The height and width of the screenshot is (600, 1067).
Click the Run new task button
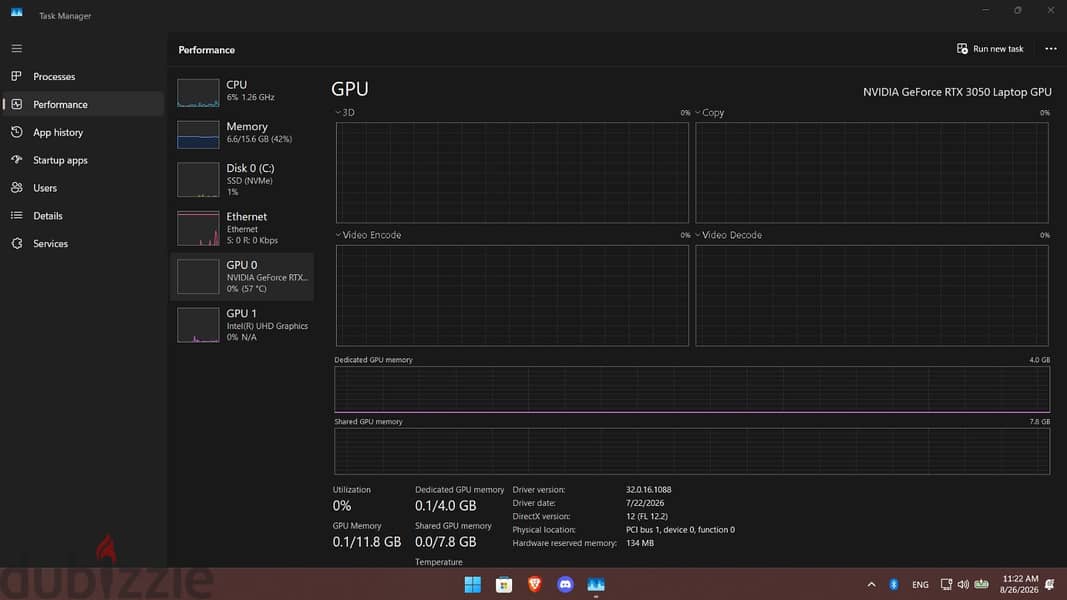pos(990,48)
